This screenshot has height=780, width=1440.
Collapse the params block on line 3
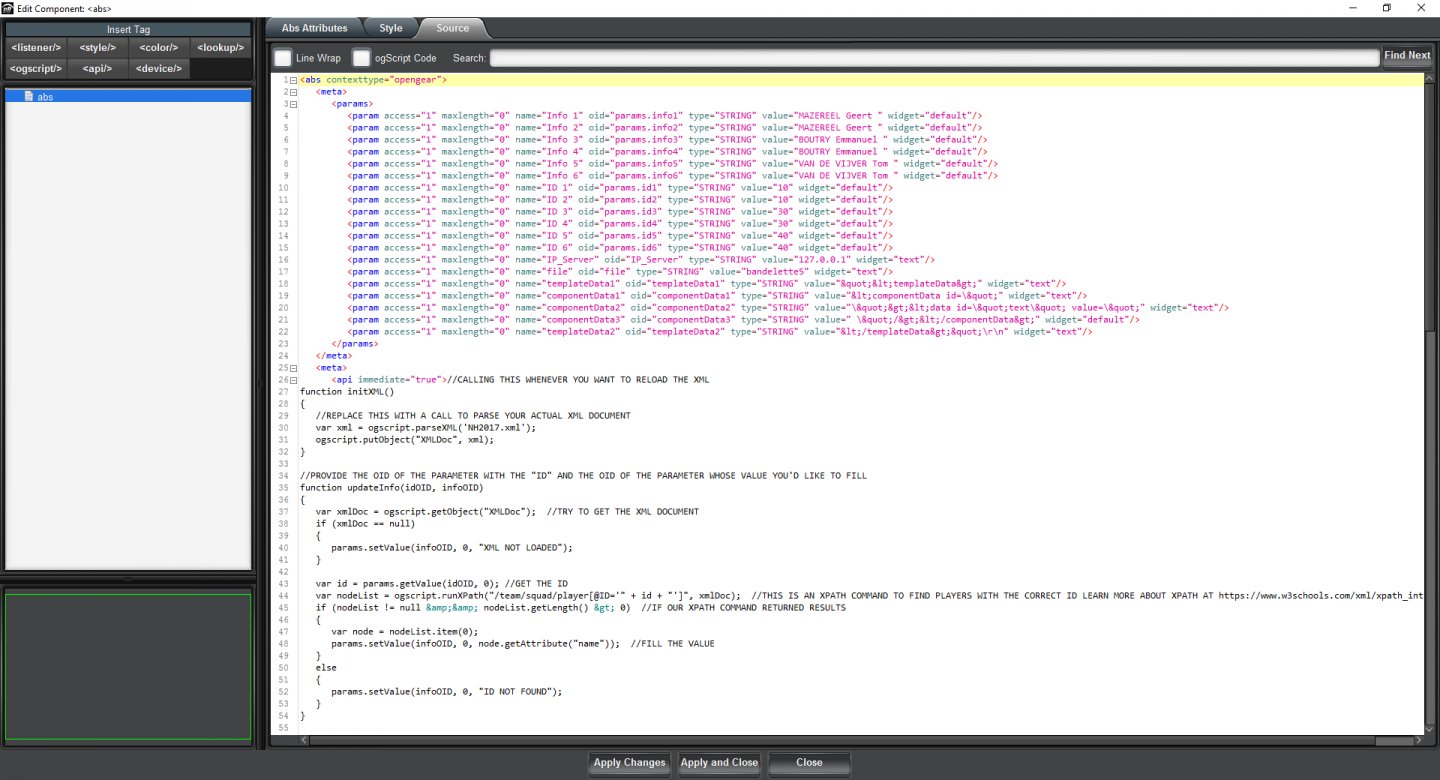293,104
